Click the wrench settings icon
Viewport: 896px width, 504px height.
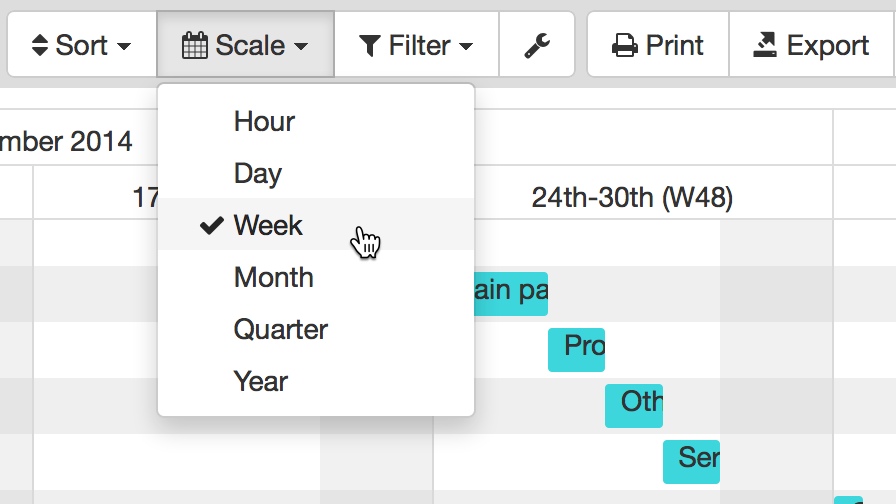tap(537, 45)
